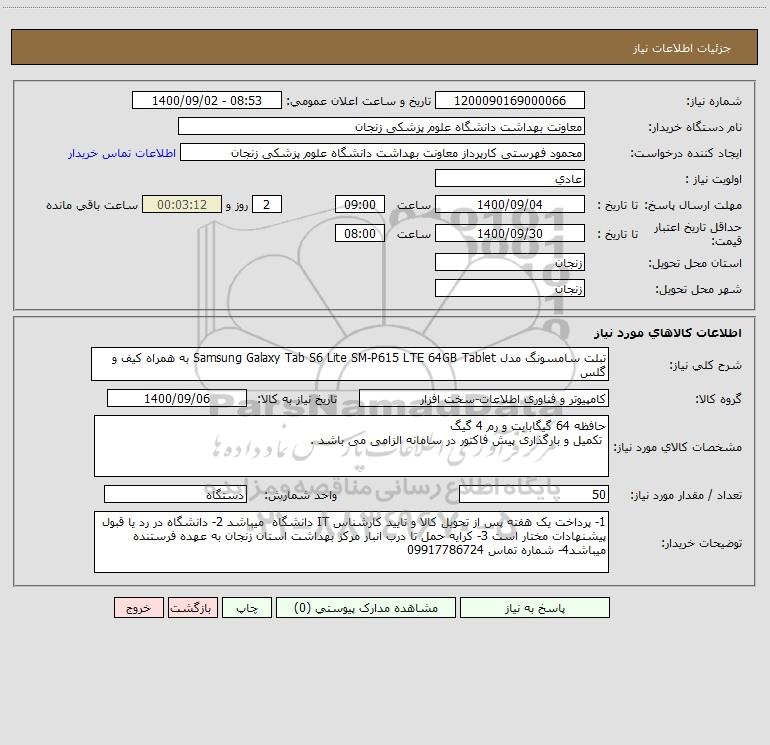Click the delivery province field 'زنجان'
The image size is (770, 745).
tap(510, 262)
